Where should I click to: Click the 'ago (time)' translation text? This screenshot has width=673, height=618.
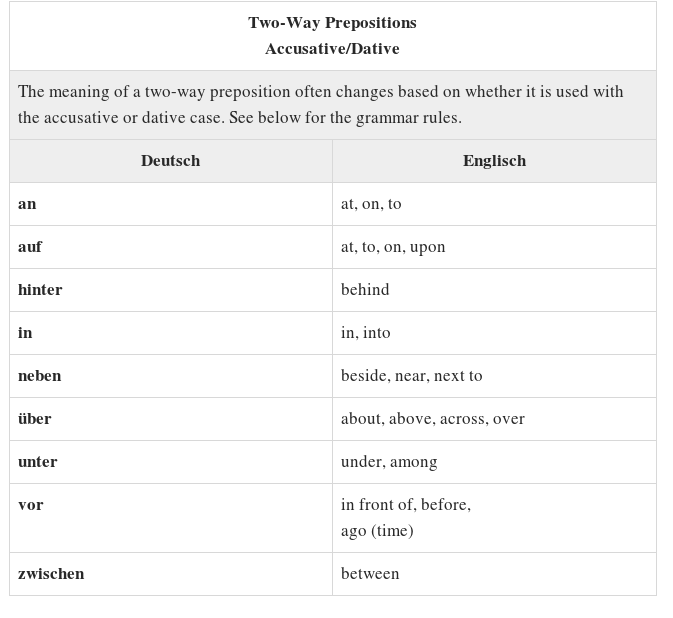coord(377,531)
